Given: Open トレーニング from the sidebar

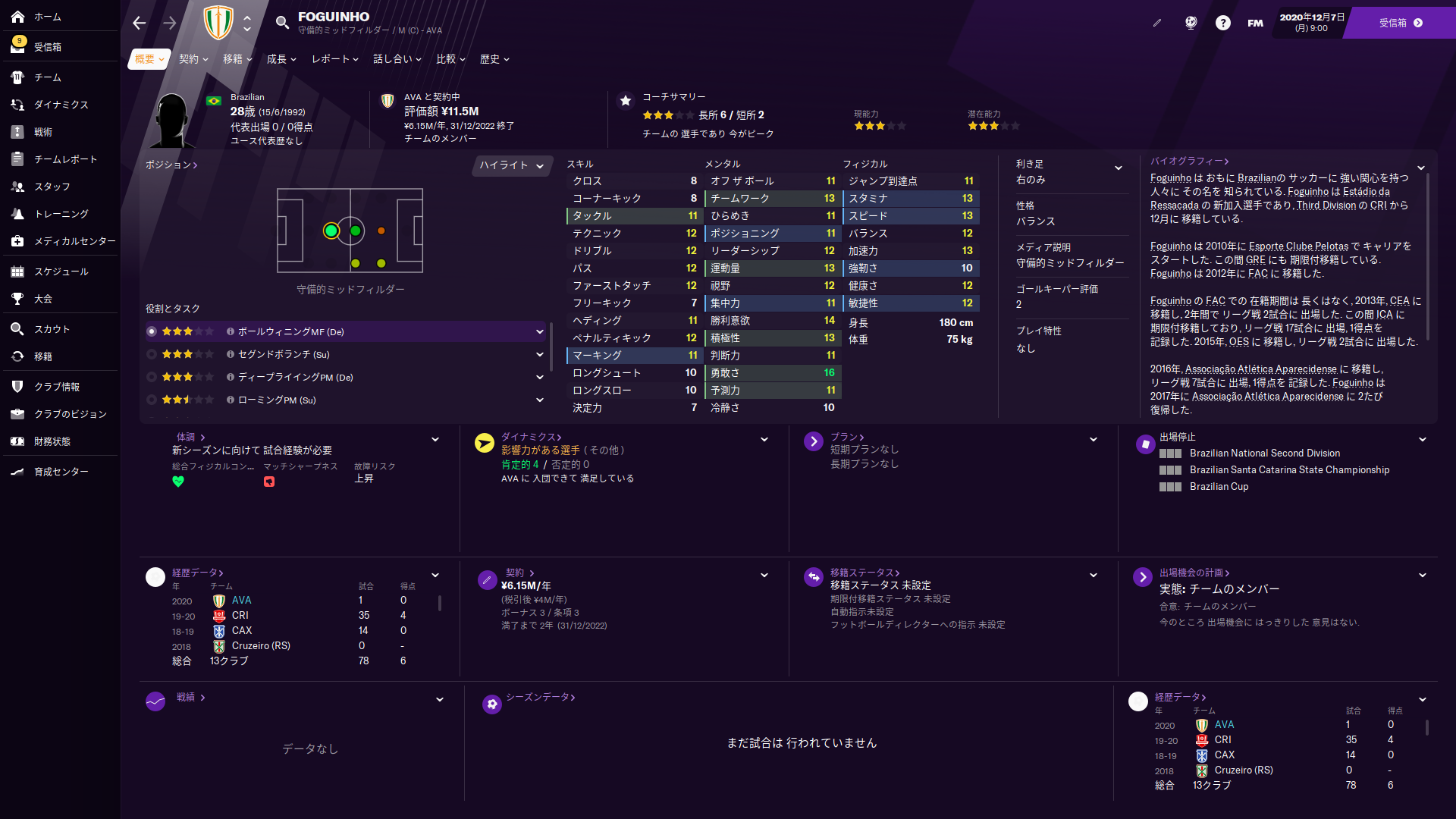Looking at the screenshot, I should point(61,214).
